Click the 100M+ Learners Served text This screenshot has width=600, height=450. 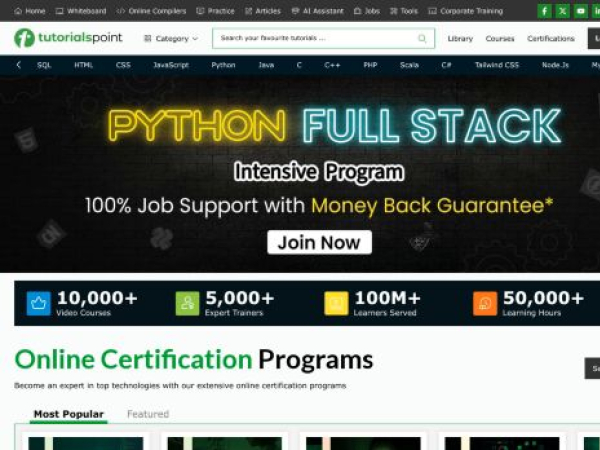[387, 303]
